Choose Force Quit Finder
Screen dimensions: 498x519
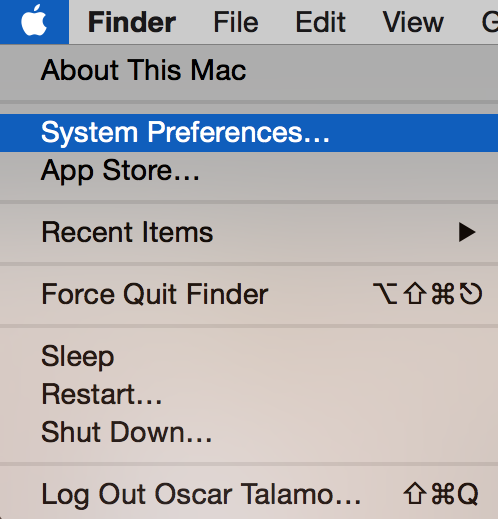pyautogui.click(x=249, y=294)
